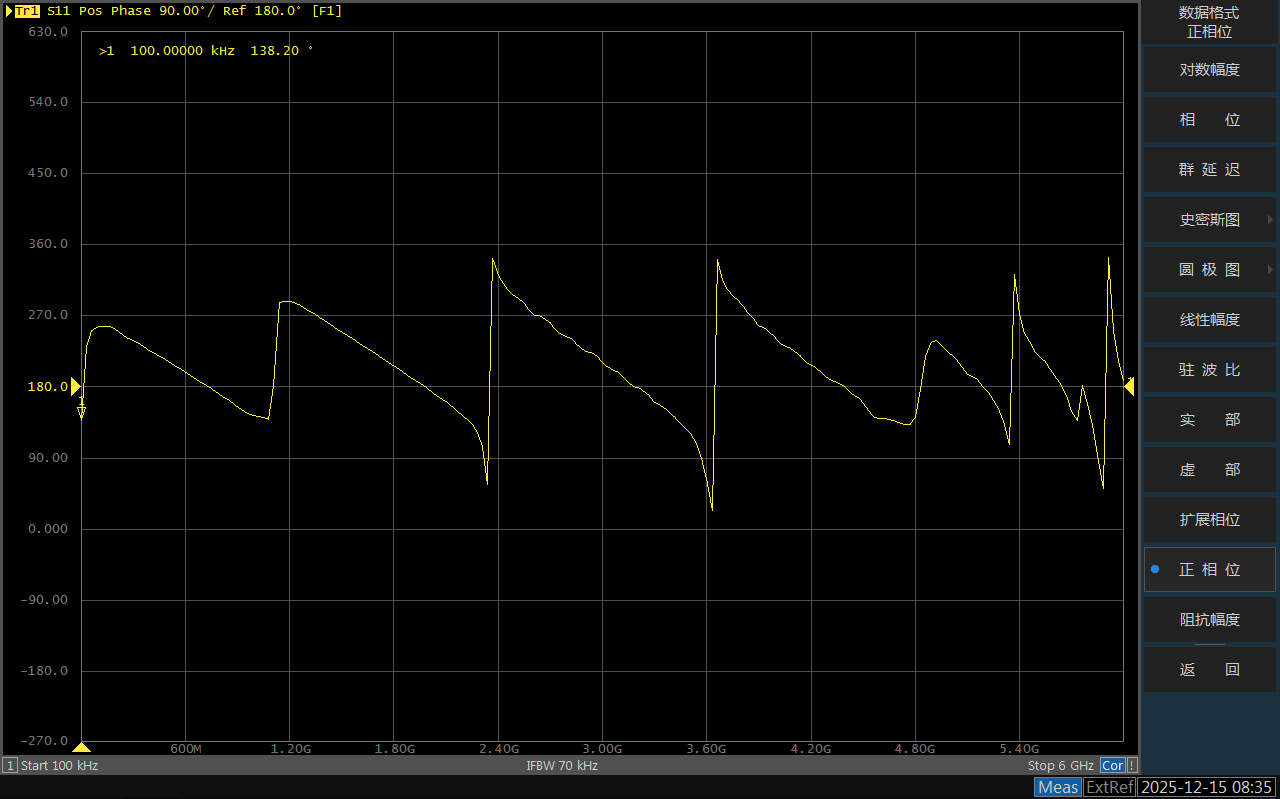Select the 群延迟 group delay softkey
This screenshot has height=799, width=1280.
tap(1209, 169)
